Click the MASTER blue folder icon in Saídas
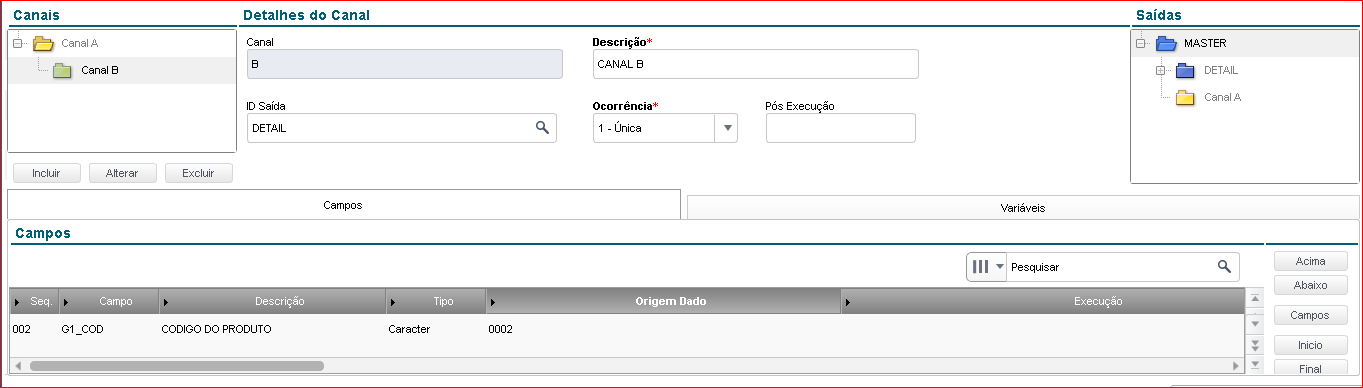 (1166, 44)
